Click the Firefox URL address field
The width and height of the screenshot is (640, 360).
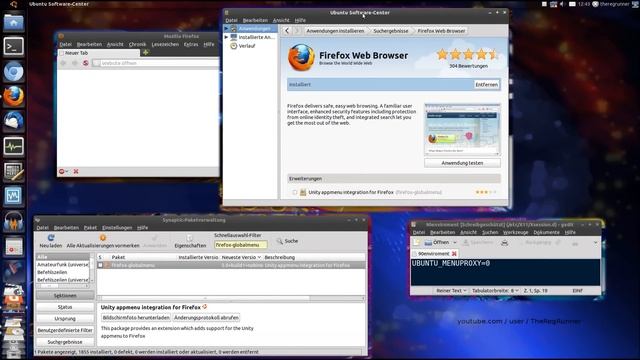156,63
